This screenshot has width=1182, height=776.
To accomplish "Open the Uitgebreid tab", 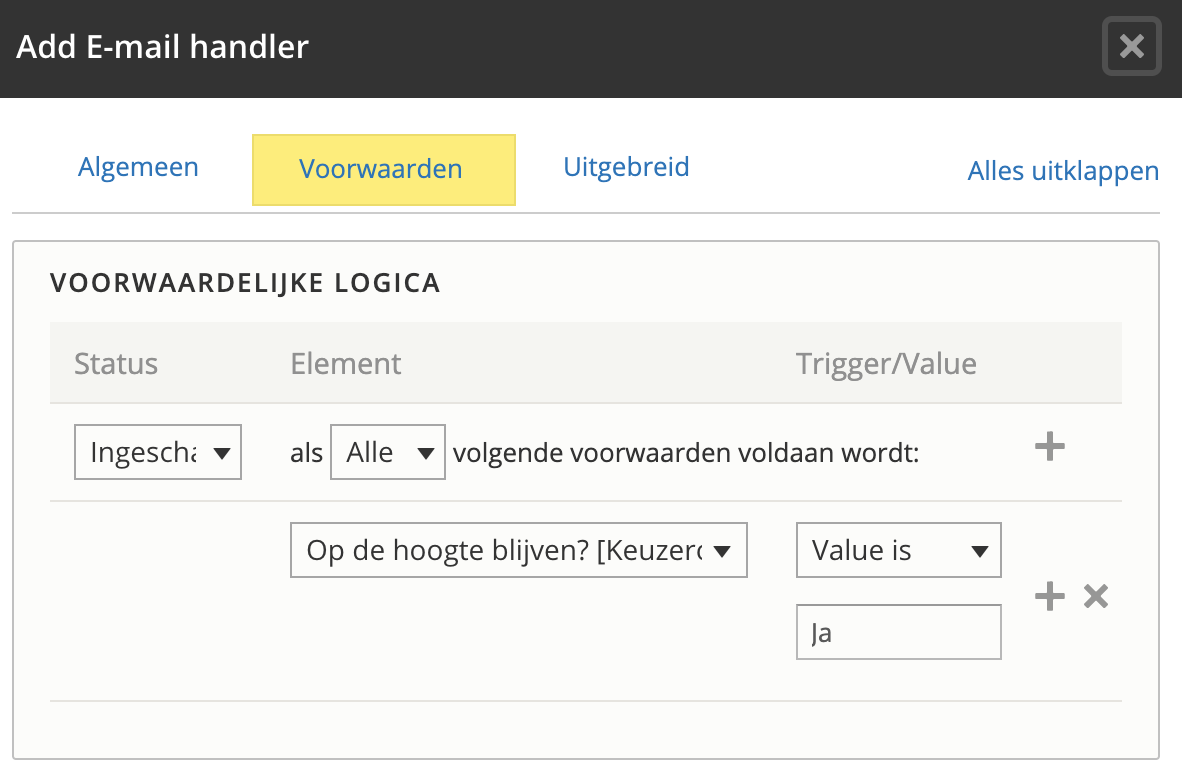I will 626,166.
